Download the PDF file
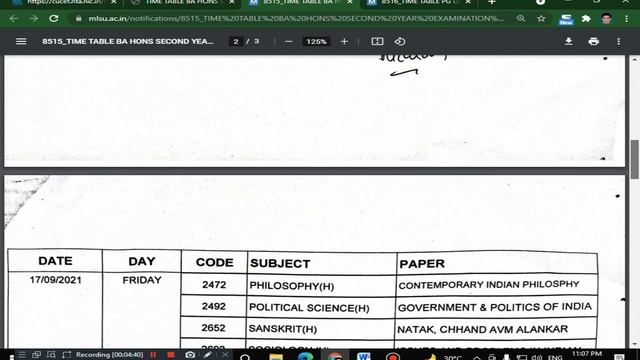The image size is (640, 360). (x=569, y=41)
